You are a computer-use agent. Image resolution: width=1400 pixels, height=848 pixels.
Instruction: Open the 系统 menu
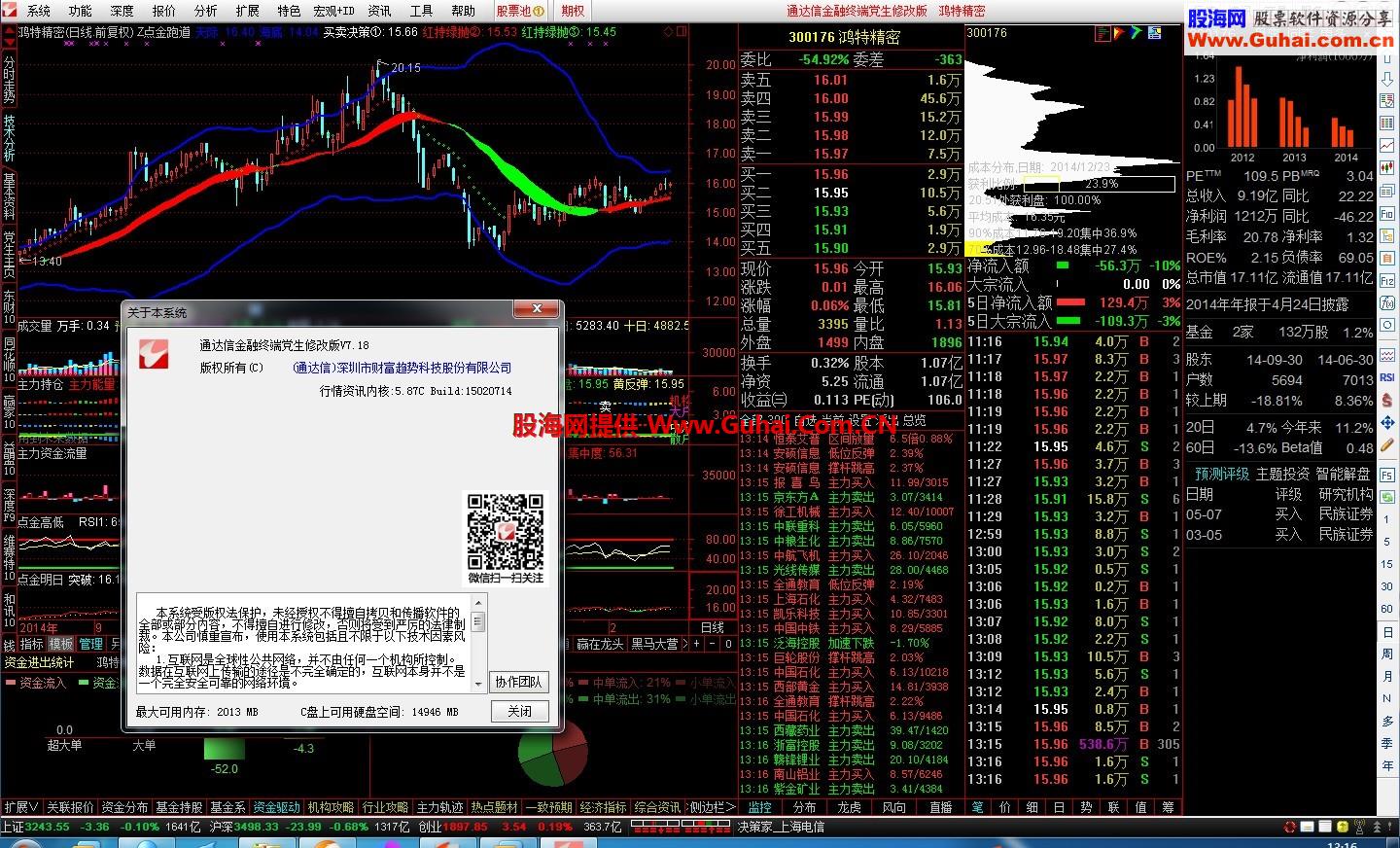39,11
